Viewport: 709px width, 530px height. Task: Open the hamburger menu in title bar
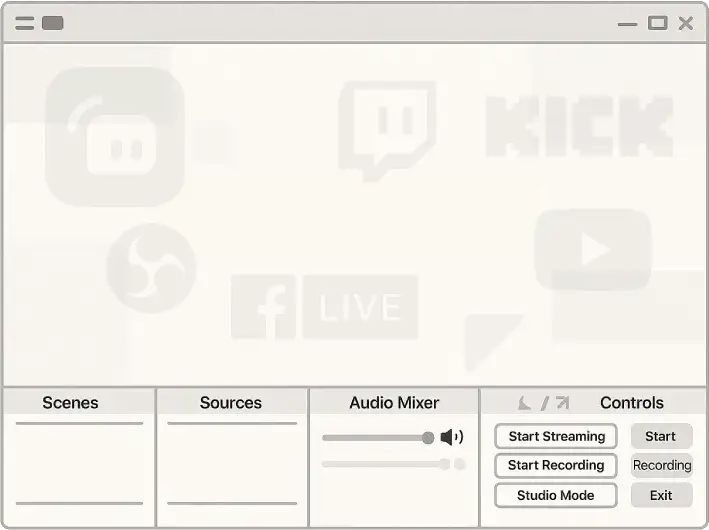pyautogui.click(x=24, y=23)
